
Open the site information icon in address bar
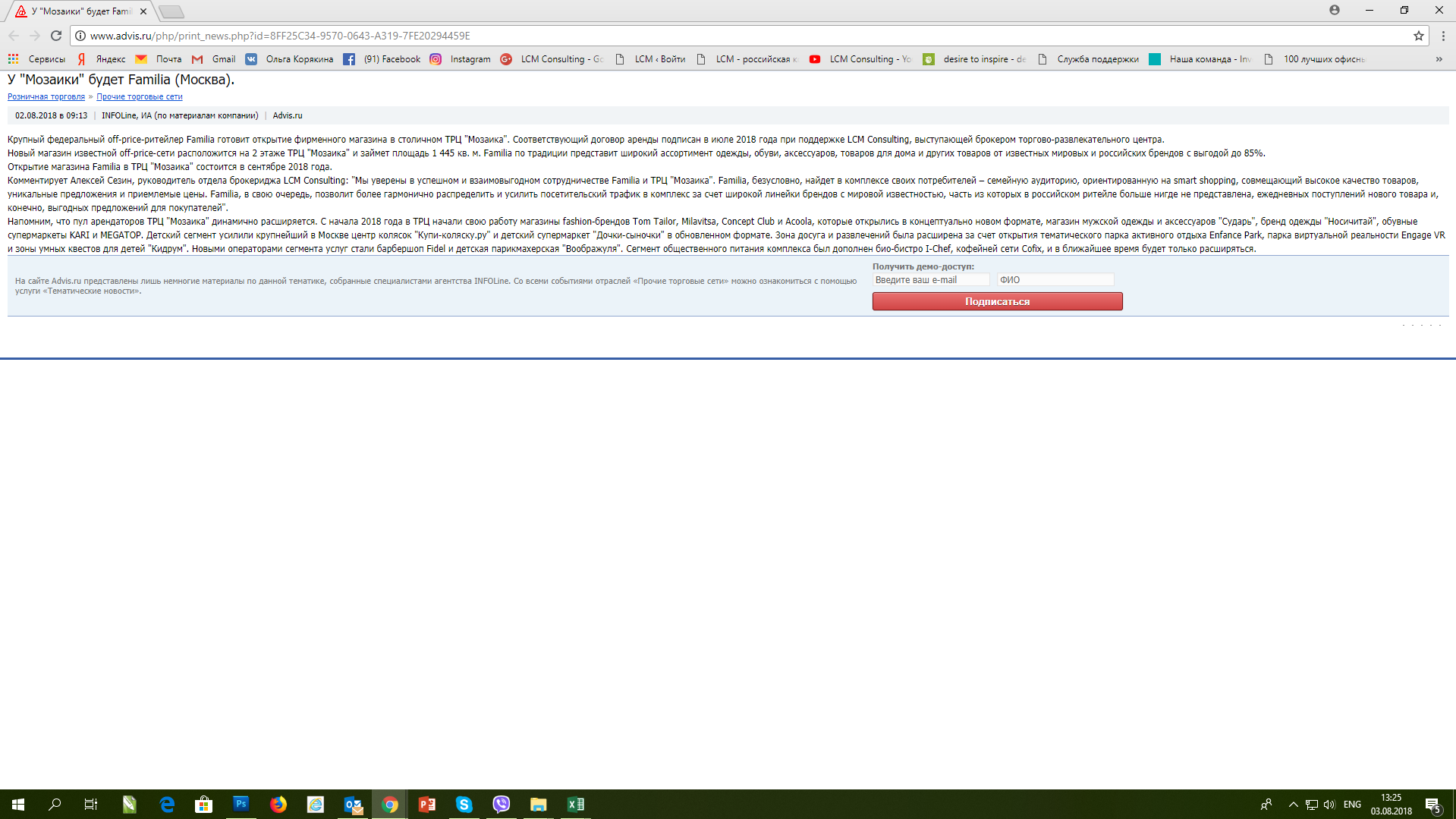point(80,36)
